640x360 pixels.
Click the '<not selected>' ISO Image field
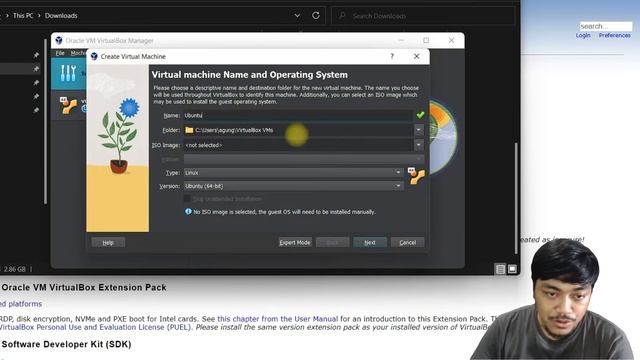coord(298,145)
